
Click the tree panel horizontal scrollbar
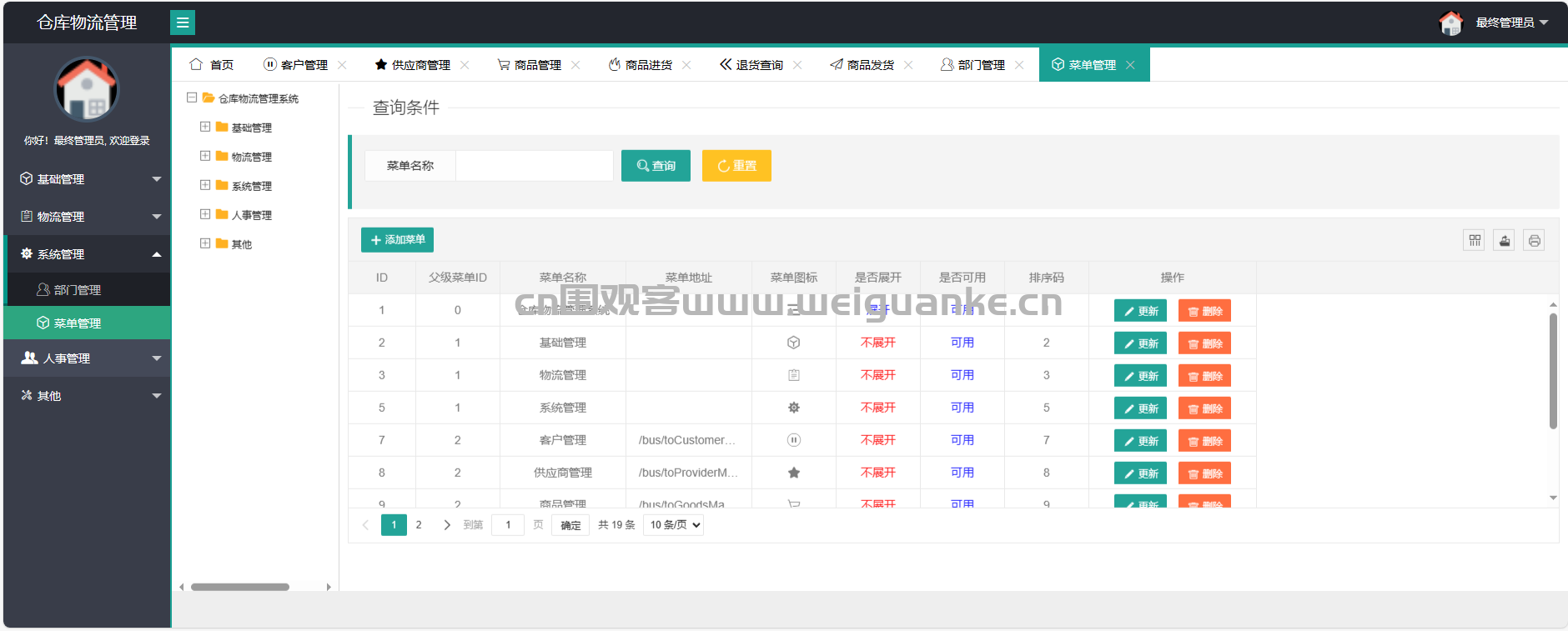[240, 587]
